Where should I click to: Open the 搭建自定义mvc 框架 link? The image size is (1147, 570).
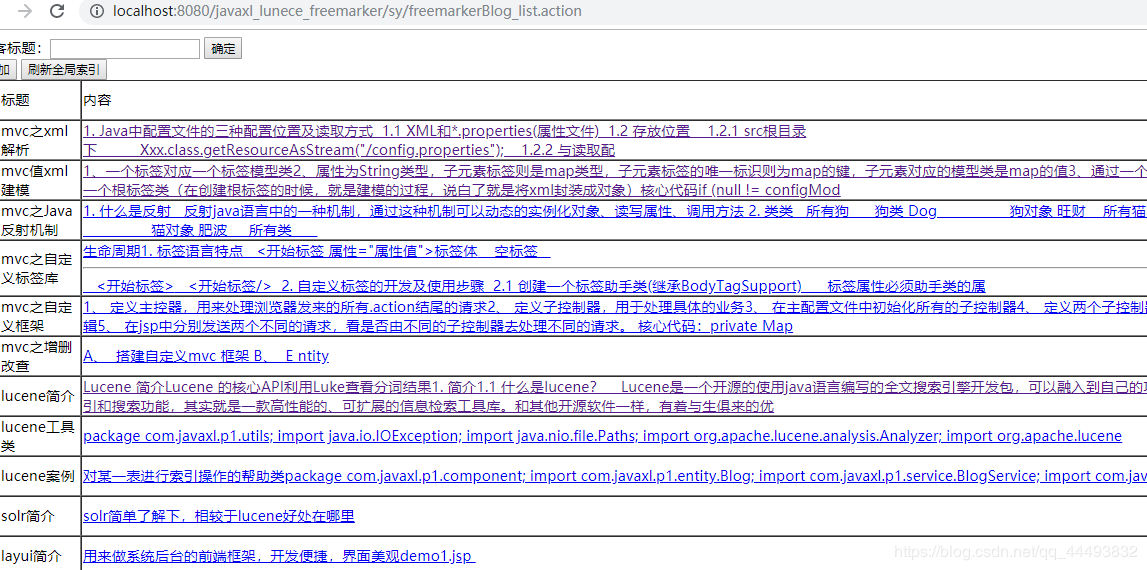pyautogui.click(x=206, y=356)
